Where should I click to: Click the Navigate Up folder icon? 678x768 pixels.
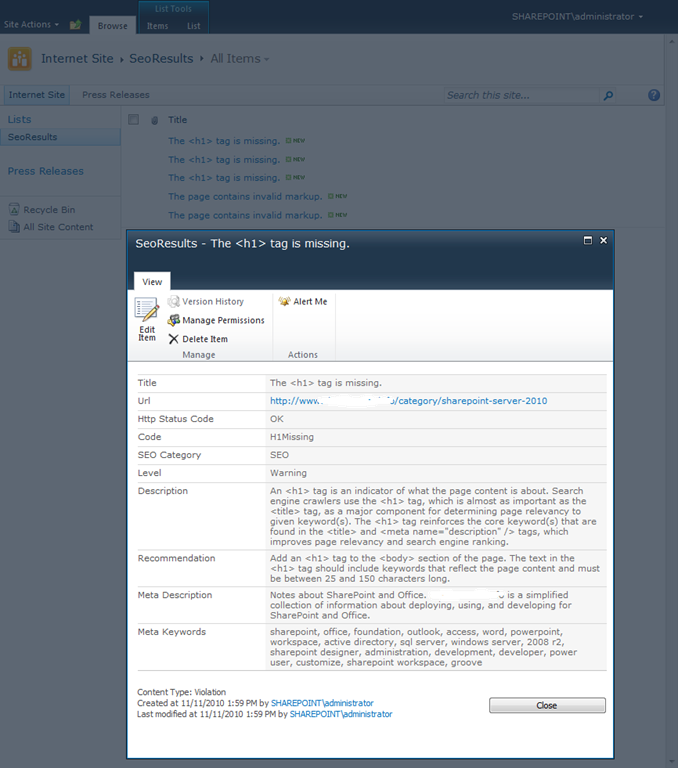[75, 24]
